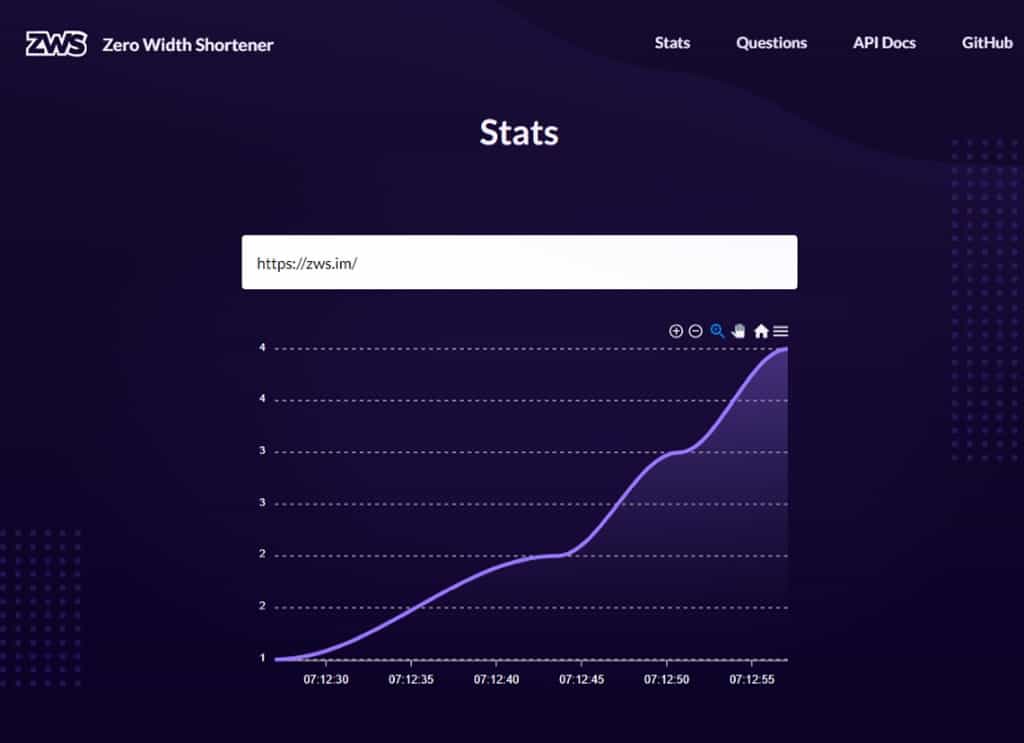Select the hand panning tool

[x=739, y=331]
